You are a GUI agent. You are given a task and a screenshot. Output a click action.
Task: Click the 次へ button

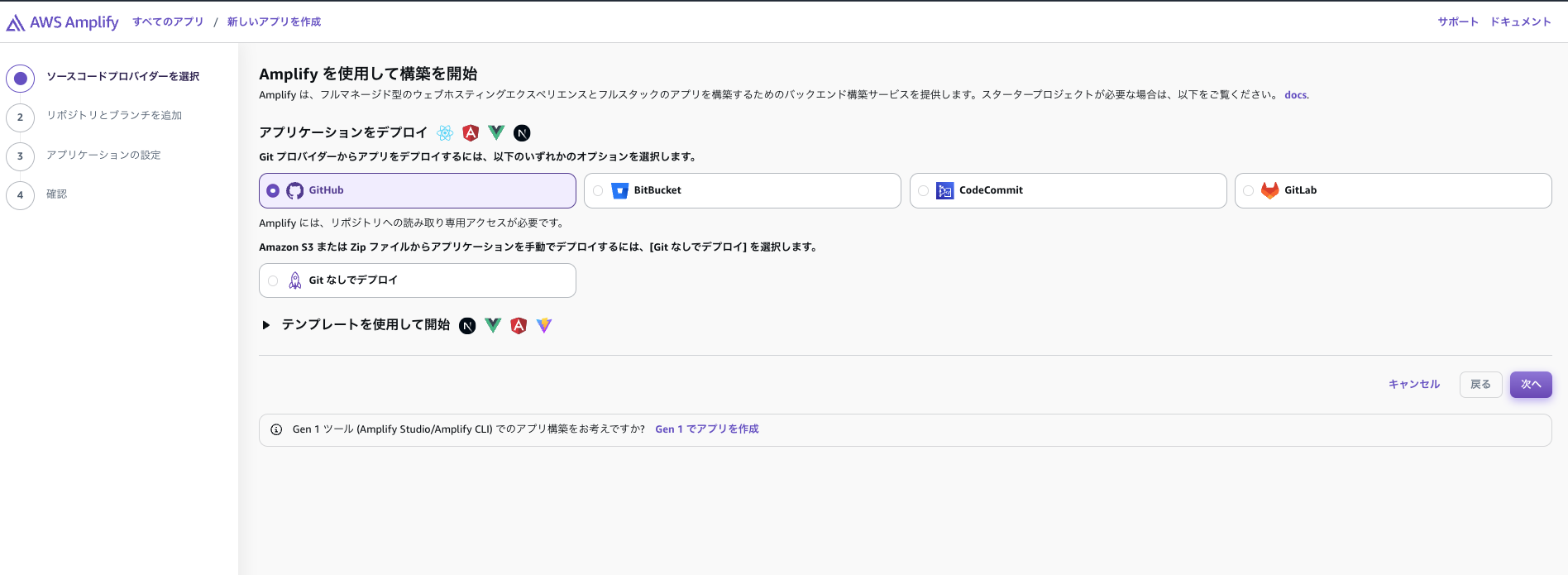[1531, 385]
